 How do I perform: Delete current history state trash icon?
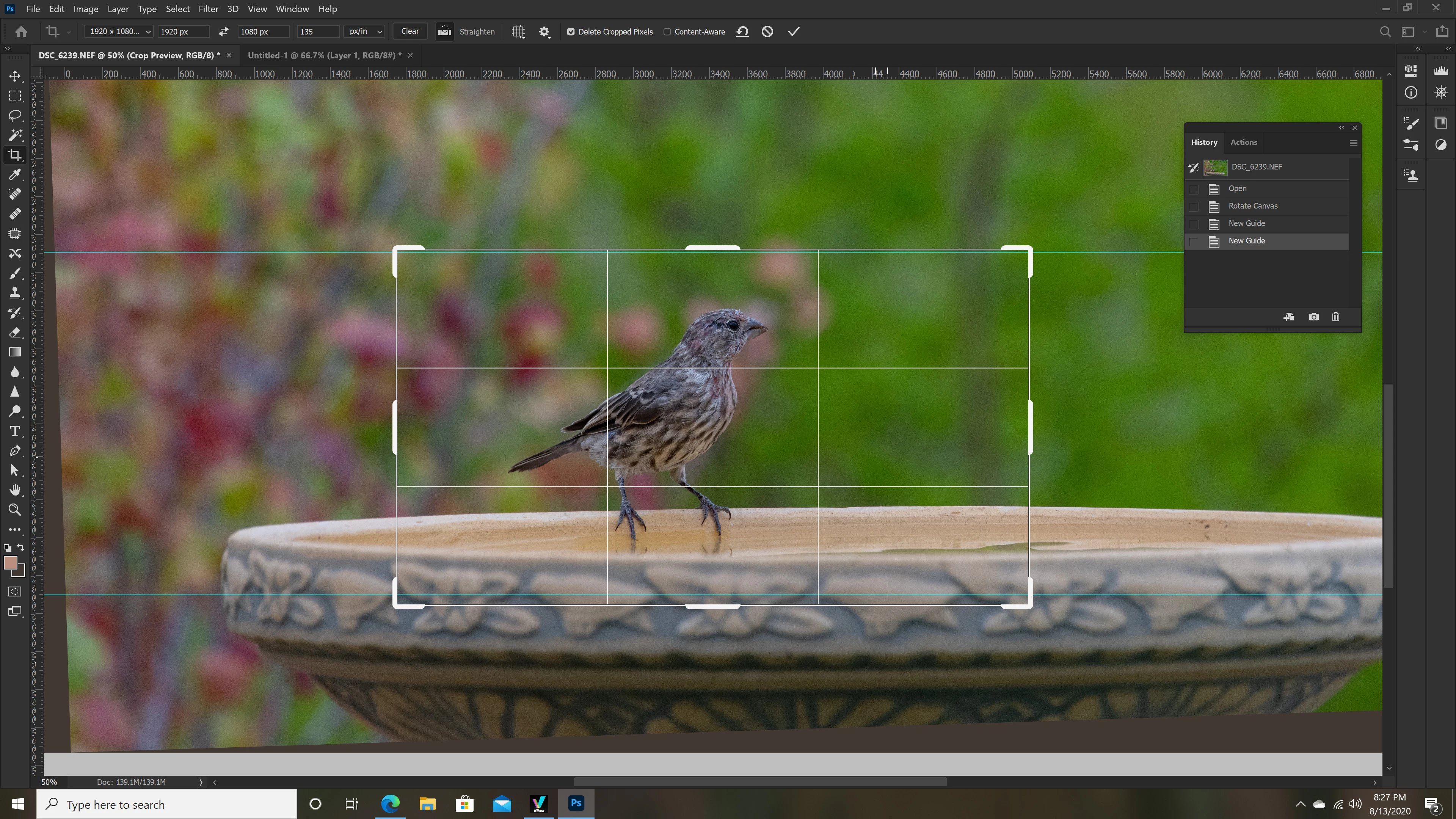[x=1335, y=317]
